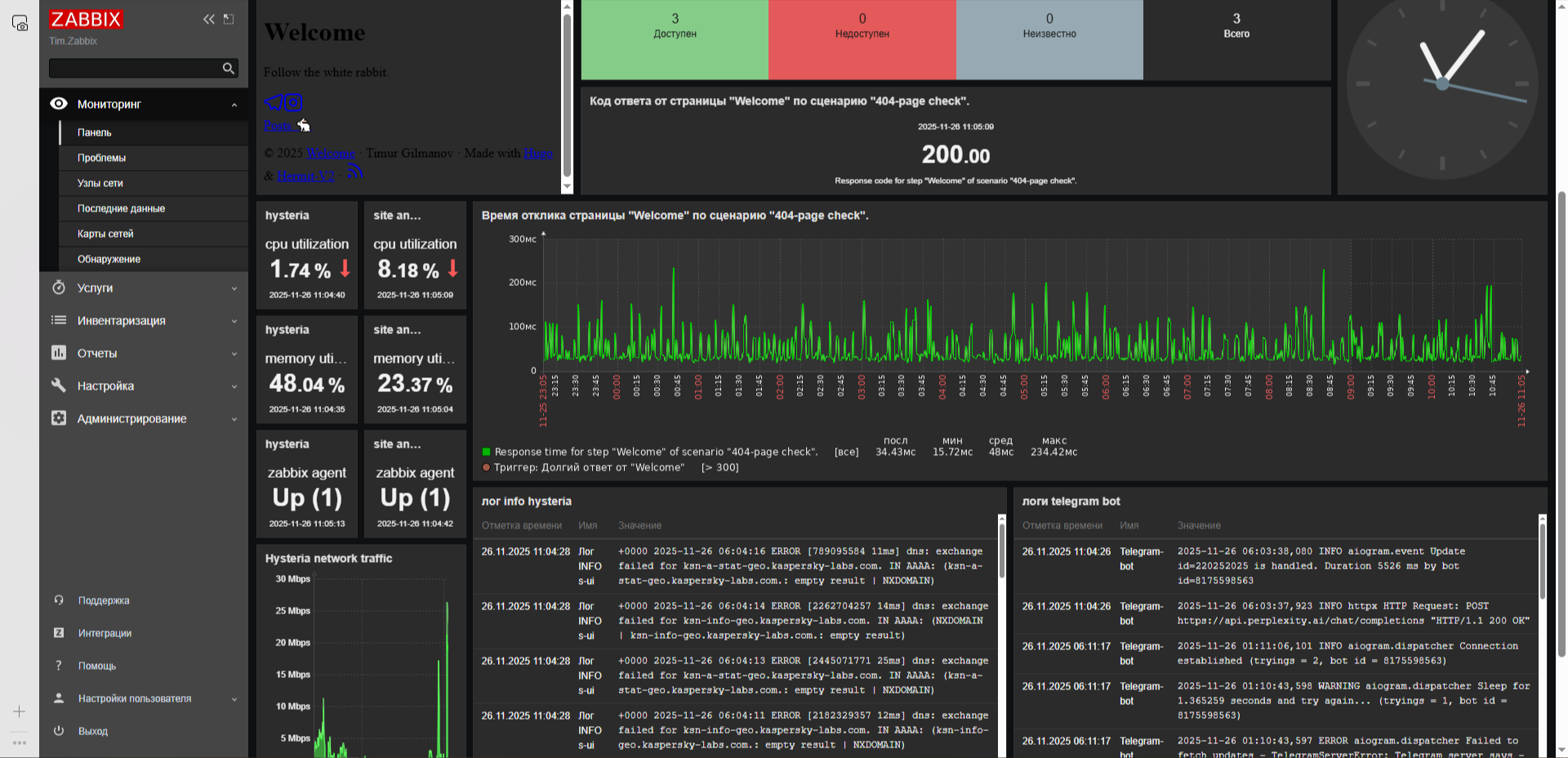Click the hide sidebar icon beside the chevrons
The height and width of the screenshot is (758, 1568).
[229, 19]
